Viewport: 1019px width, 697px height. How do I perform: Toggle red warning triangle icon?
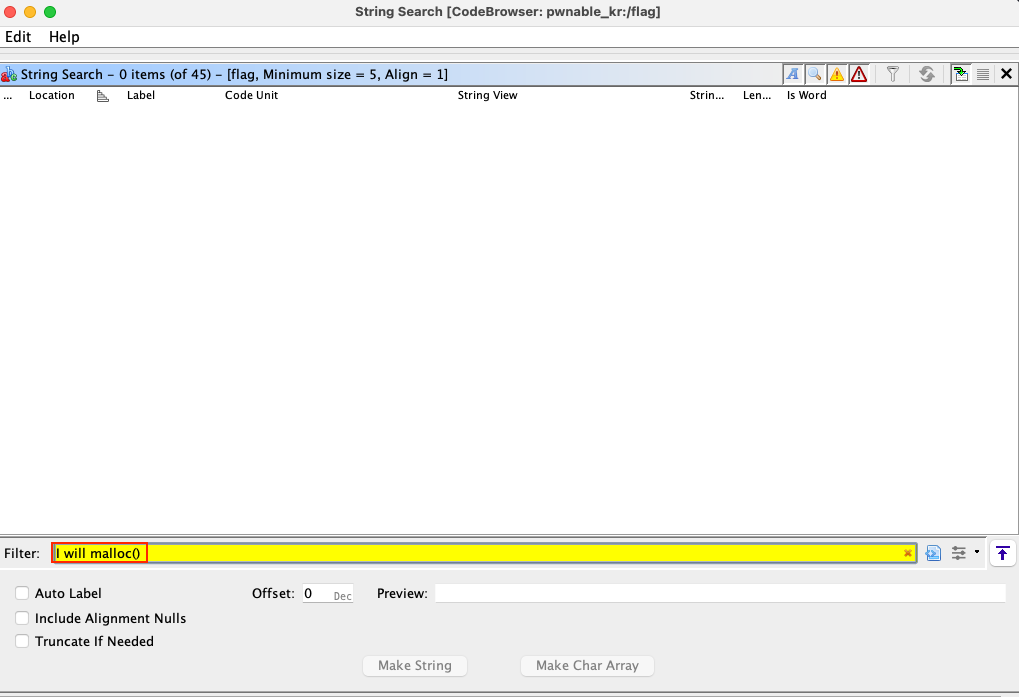tap(859, 74)
